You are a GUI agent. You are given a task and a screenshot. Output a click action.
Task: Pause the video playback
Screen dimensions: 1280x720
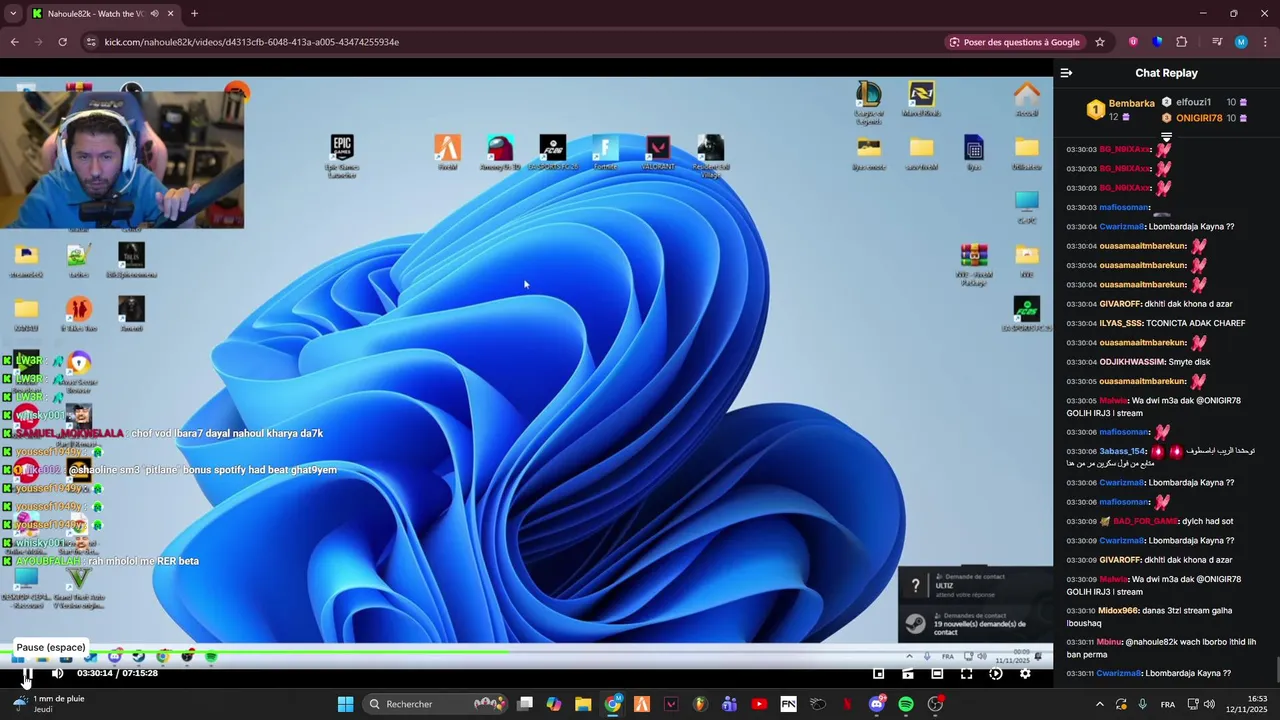[x=27, y=673]
